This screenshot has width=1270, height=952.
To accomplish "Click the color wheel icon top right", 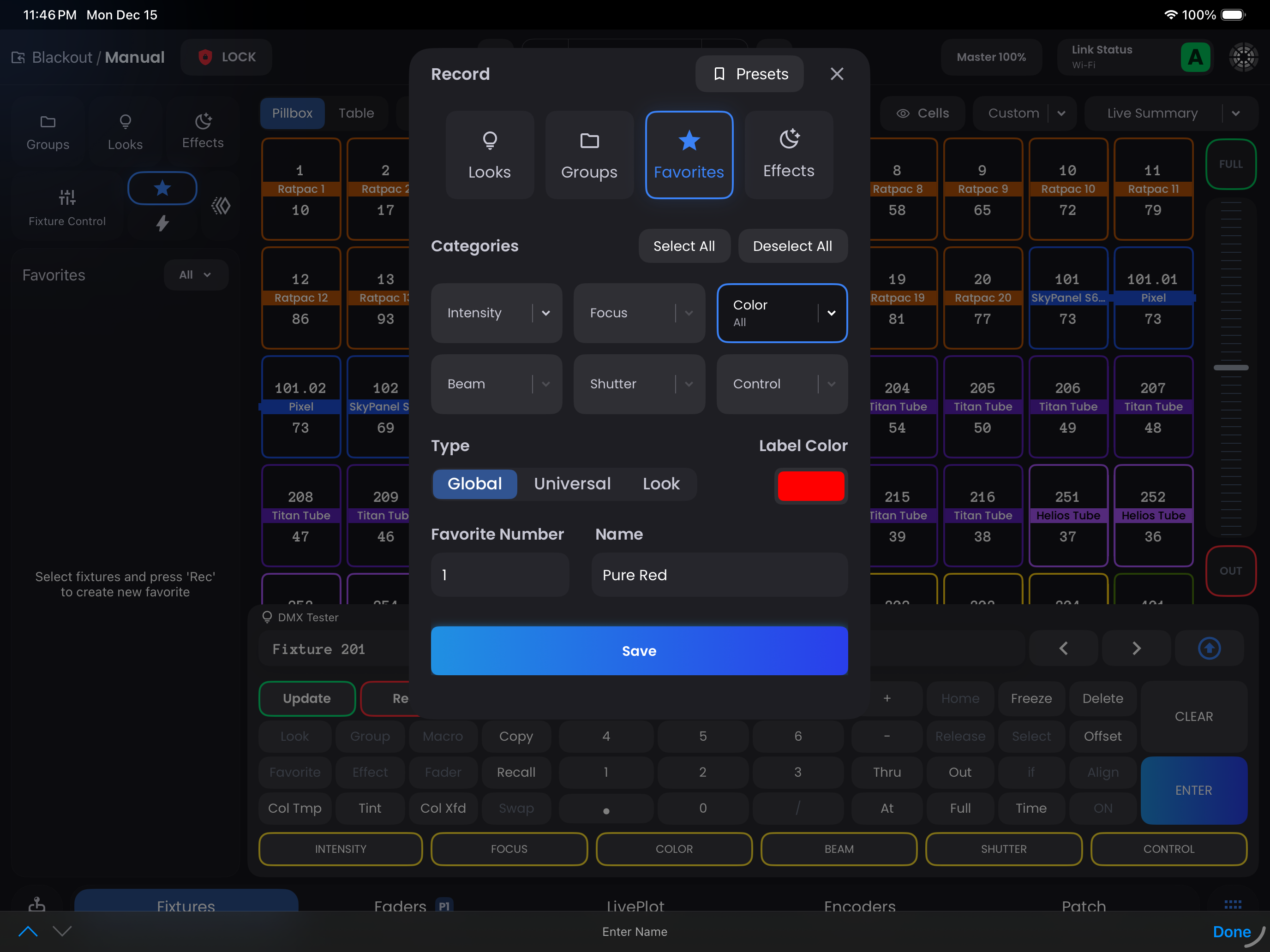I will 1243,57.
